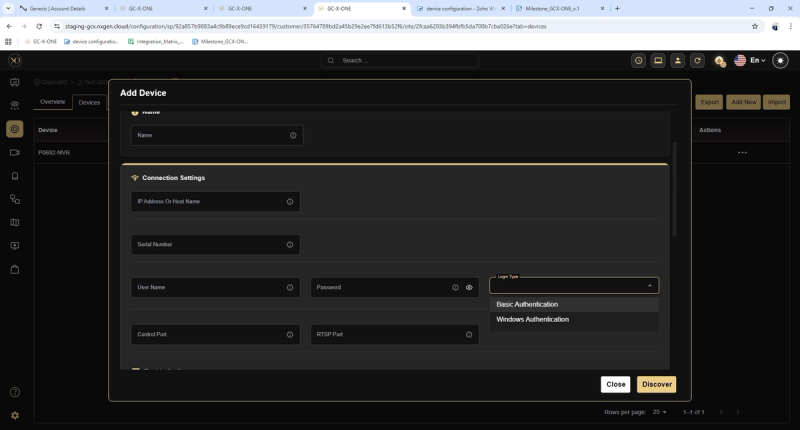
Task: Click the refresh icon in header
Action: coord(697,60)
